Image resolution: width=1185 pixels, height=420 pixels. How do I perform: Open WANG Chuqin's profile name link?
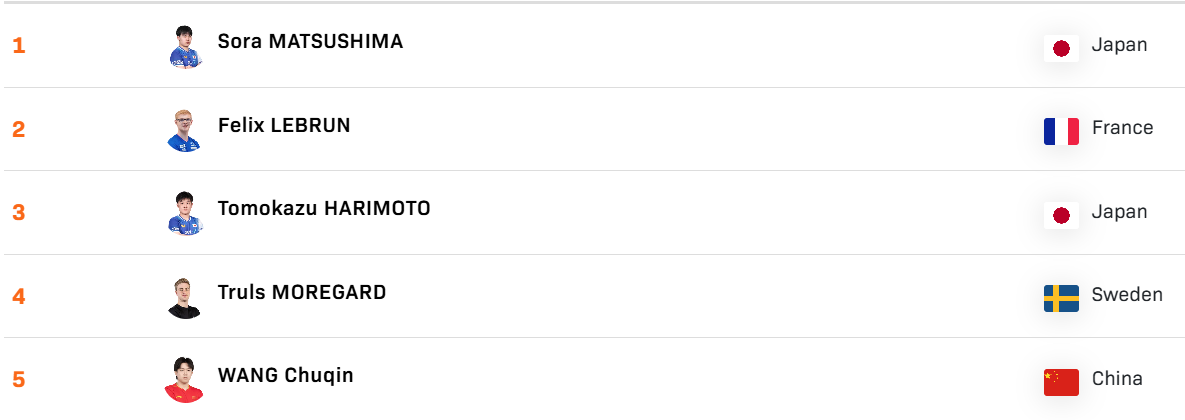286,375
